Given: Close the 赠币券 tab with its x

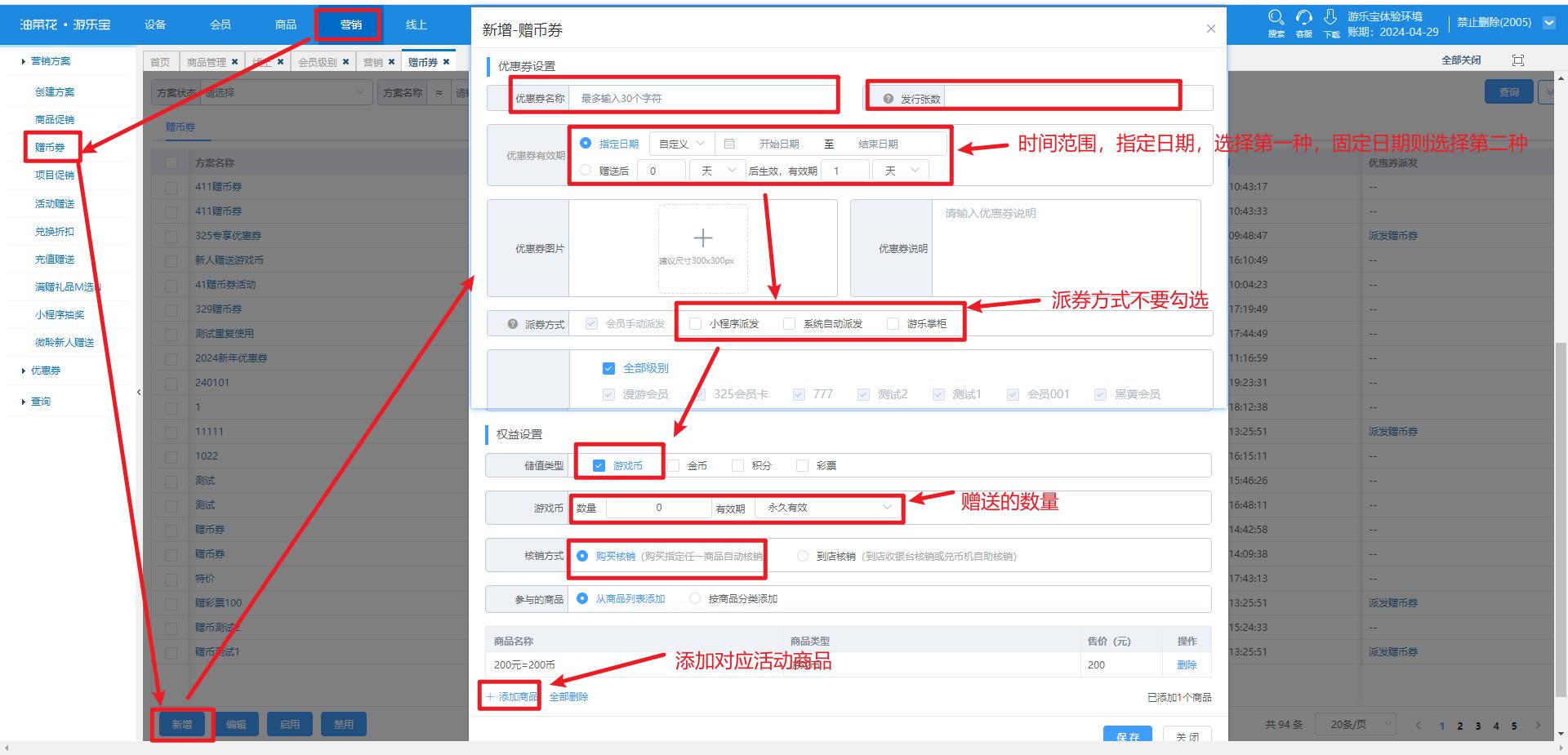Looking at the screenshot, I should (x=446, y=62).
